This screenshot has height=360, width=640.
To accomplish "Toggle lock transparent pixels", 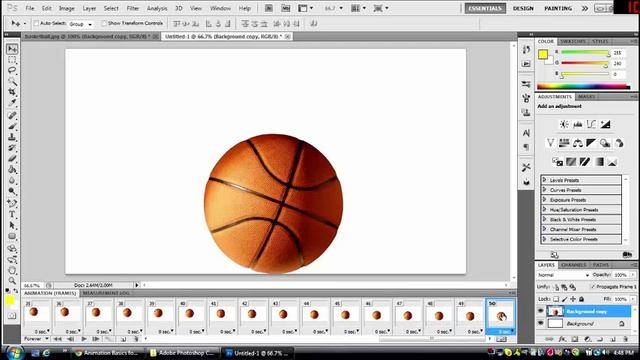I will tap(556, 299).
